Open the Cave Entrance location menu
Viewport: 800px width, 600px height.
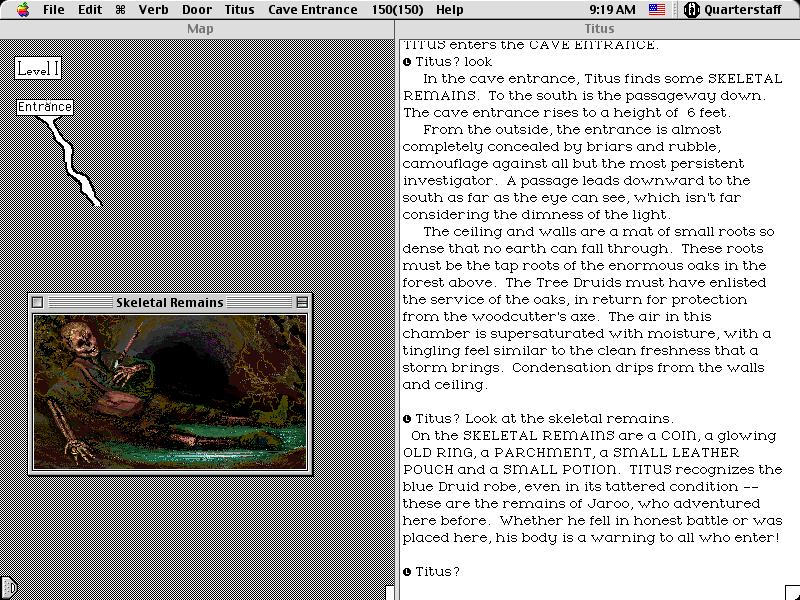click(x=312, y=9)
